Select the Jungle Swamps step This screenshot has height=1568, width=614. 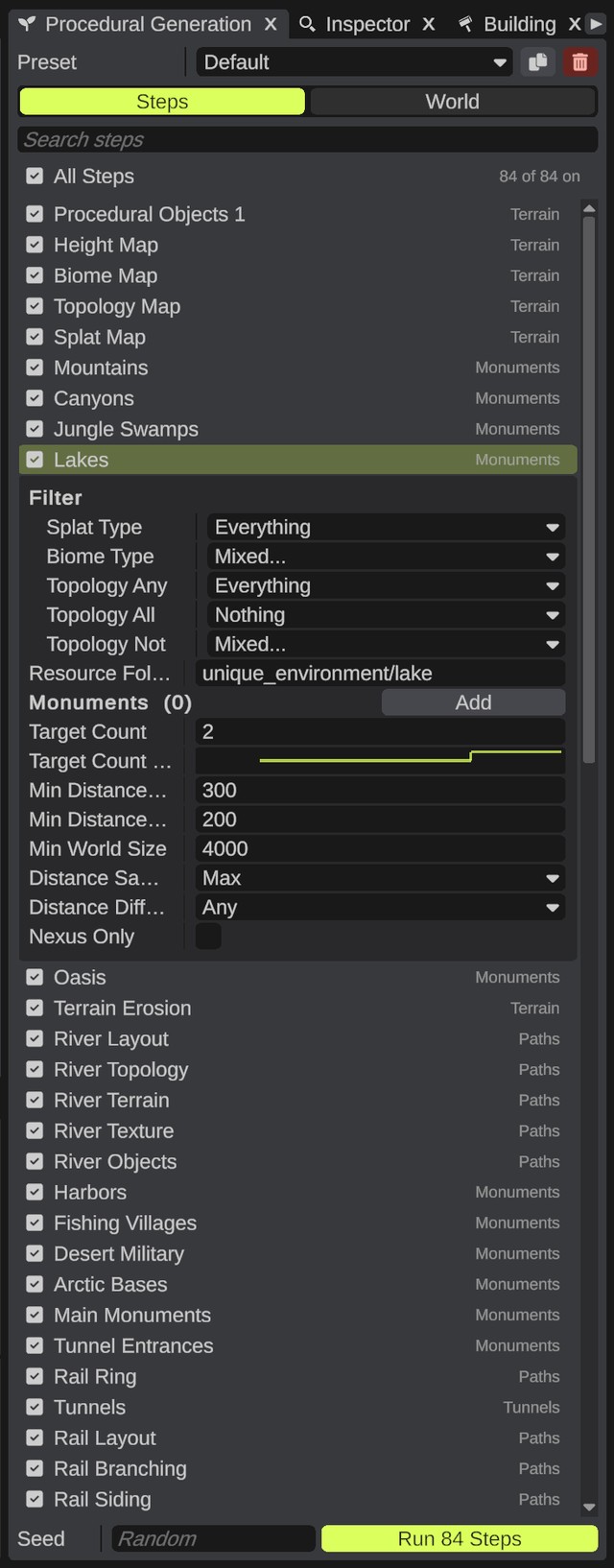click(x=297, y=429)
